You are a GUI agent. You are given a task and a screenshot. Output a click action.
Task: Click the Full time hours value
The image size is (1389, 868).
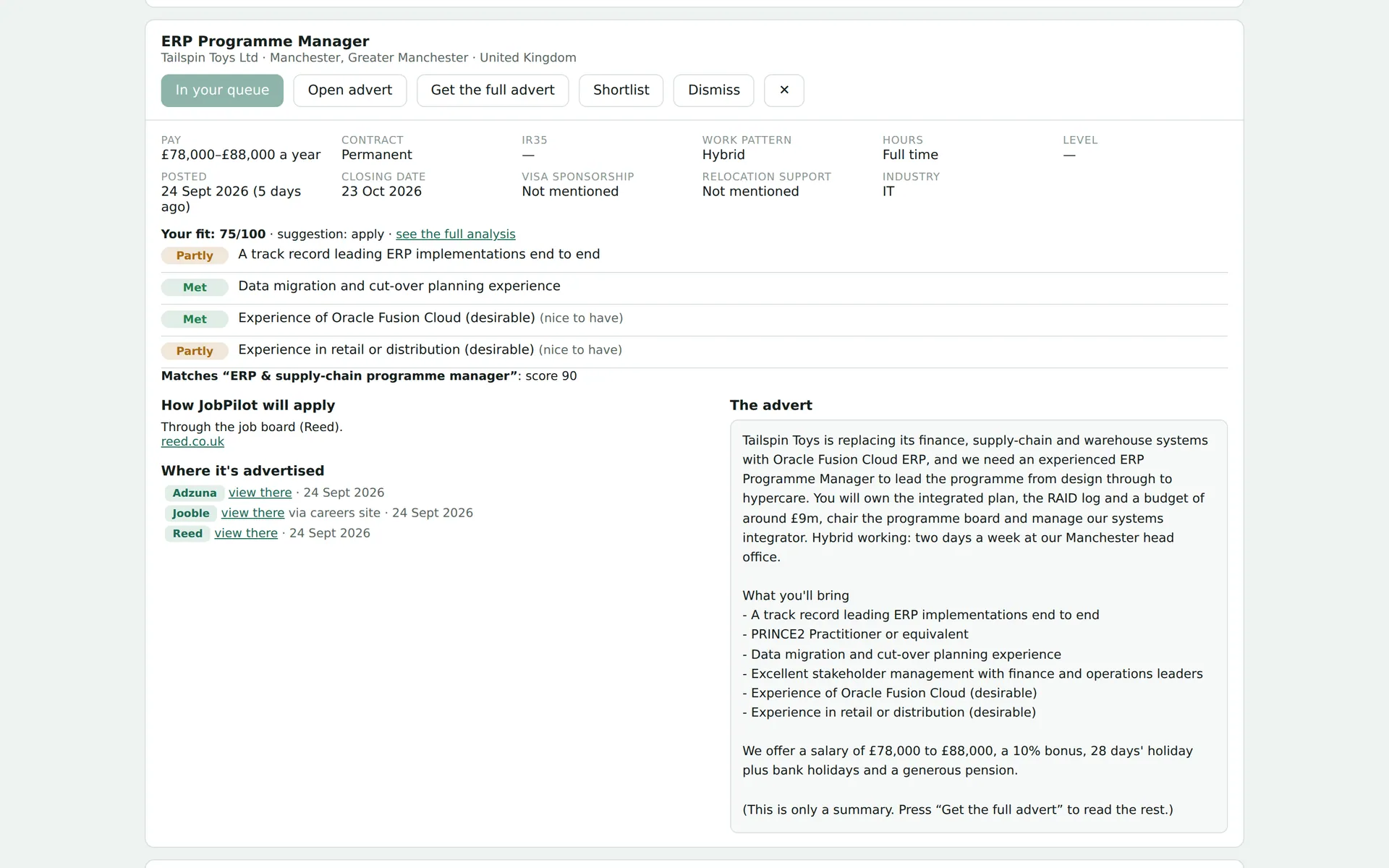pos(910,155)
